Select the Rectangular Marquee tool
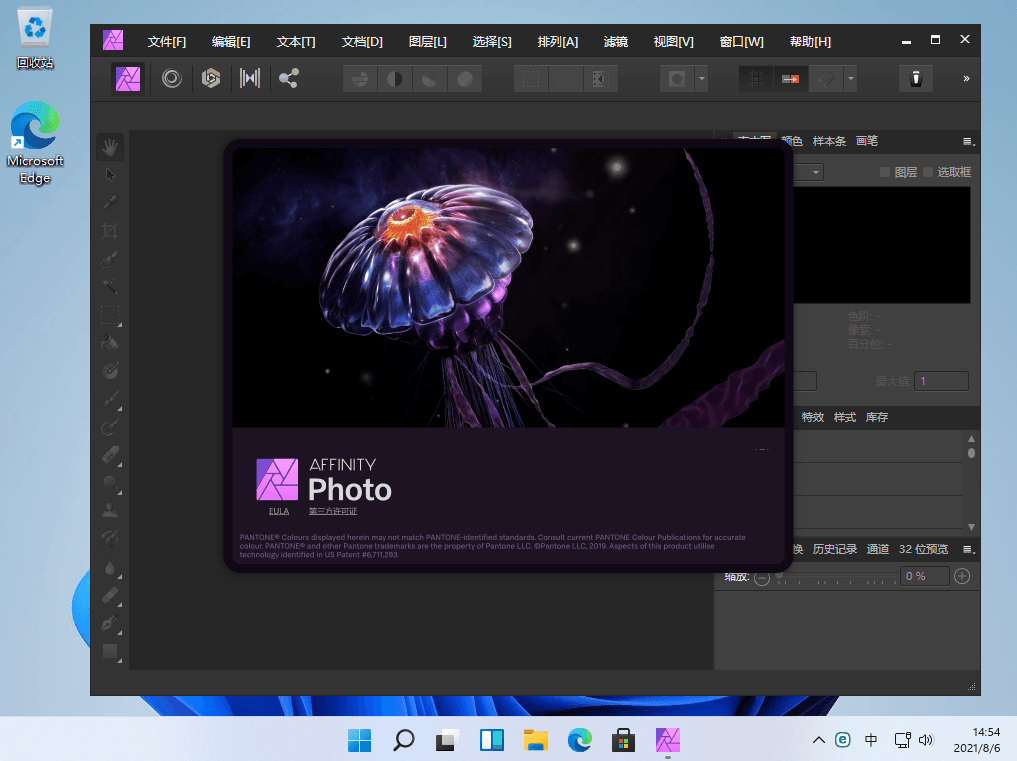The image size is (1017, 761). 110,315
